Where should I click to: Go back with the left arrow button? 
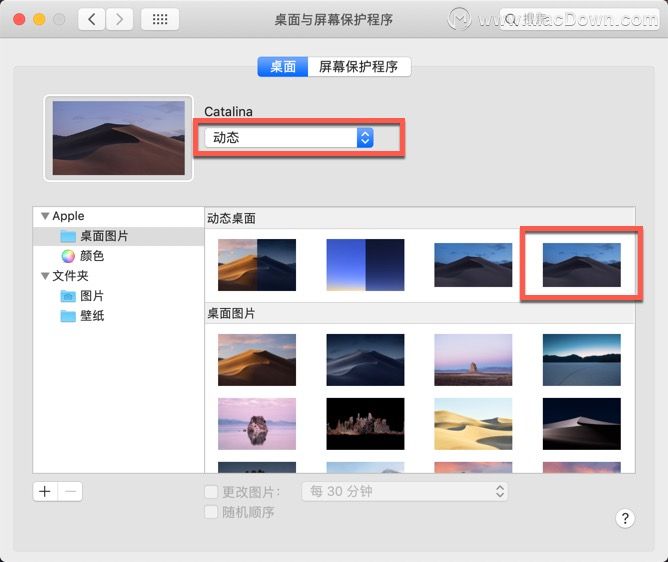tap(92, 19)
